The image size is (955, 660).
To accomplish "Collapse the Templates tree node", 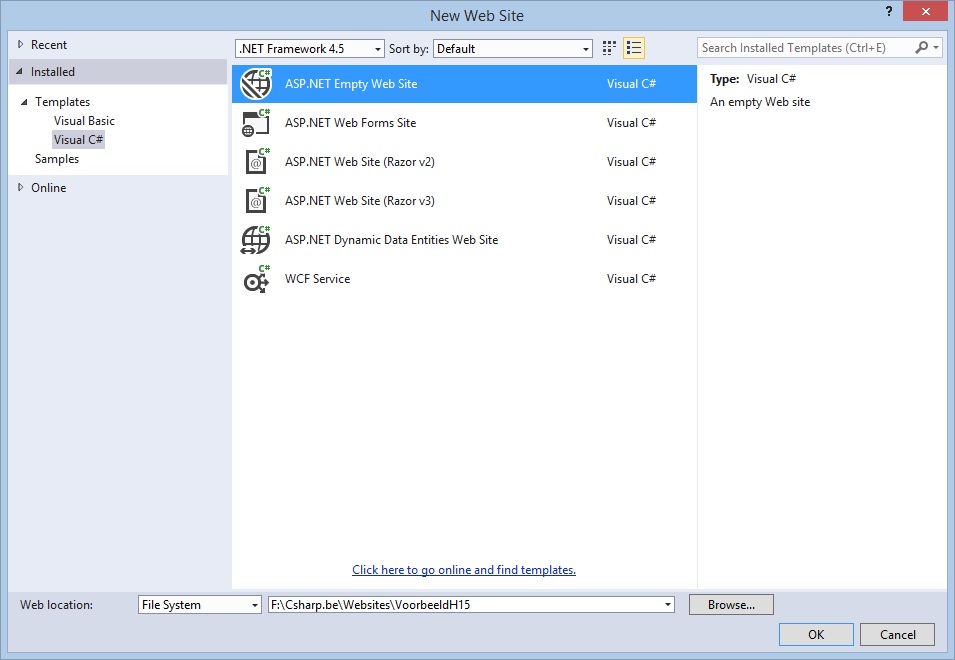I will (24, 102).
